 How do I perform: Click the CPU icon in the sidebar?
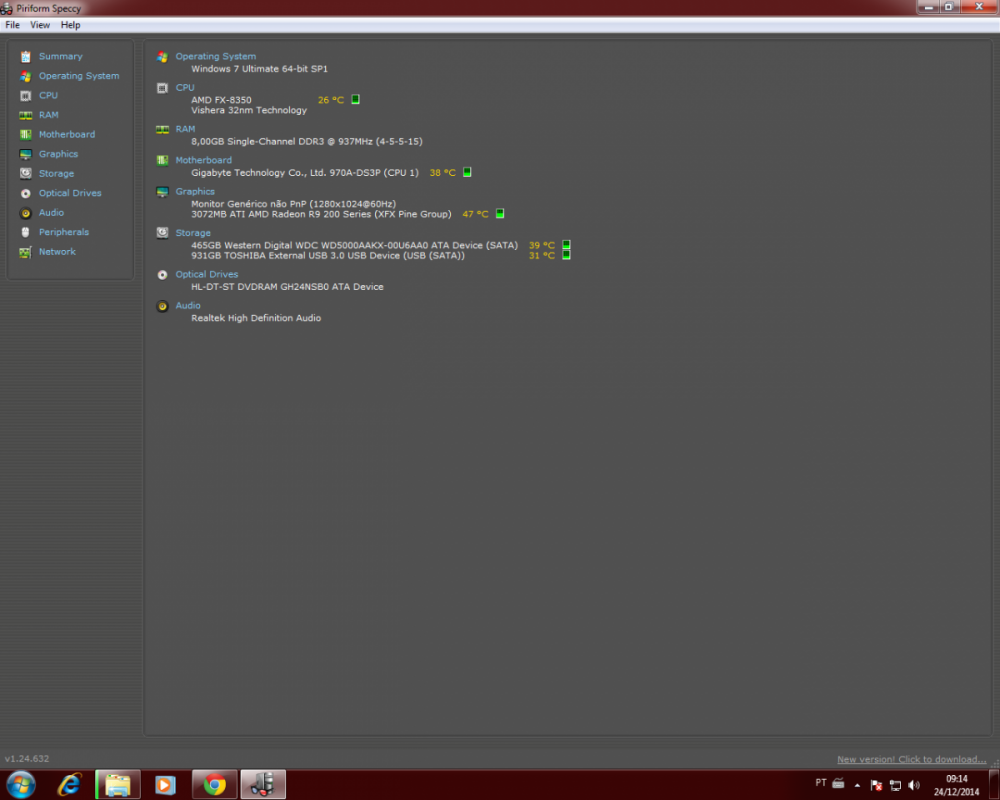tap(26, 96)
